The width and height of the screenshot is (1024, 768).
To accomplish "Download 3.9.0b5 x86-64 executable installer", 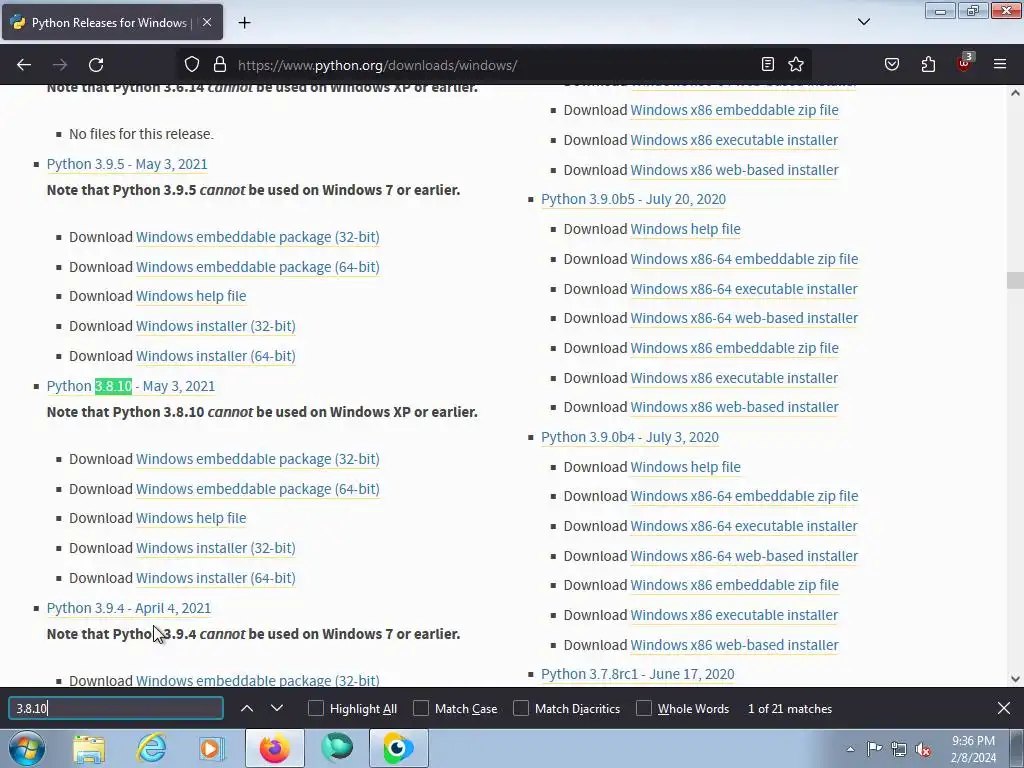I will pyautogui.click(x=744, y=289).
